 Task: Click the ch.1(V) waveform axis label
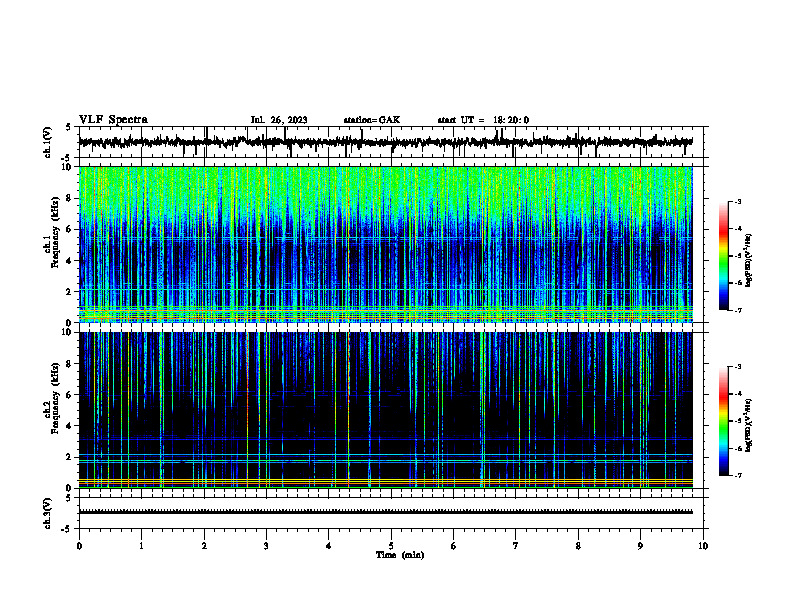pyautogui.click(x=48, y=142)
